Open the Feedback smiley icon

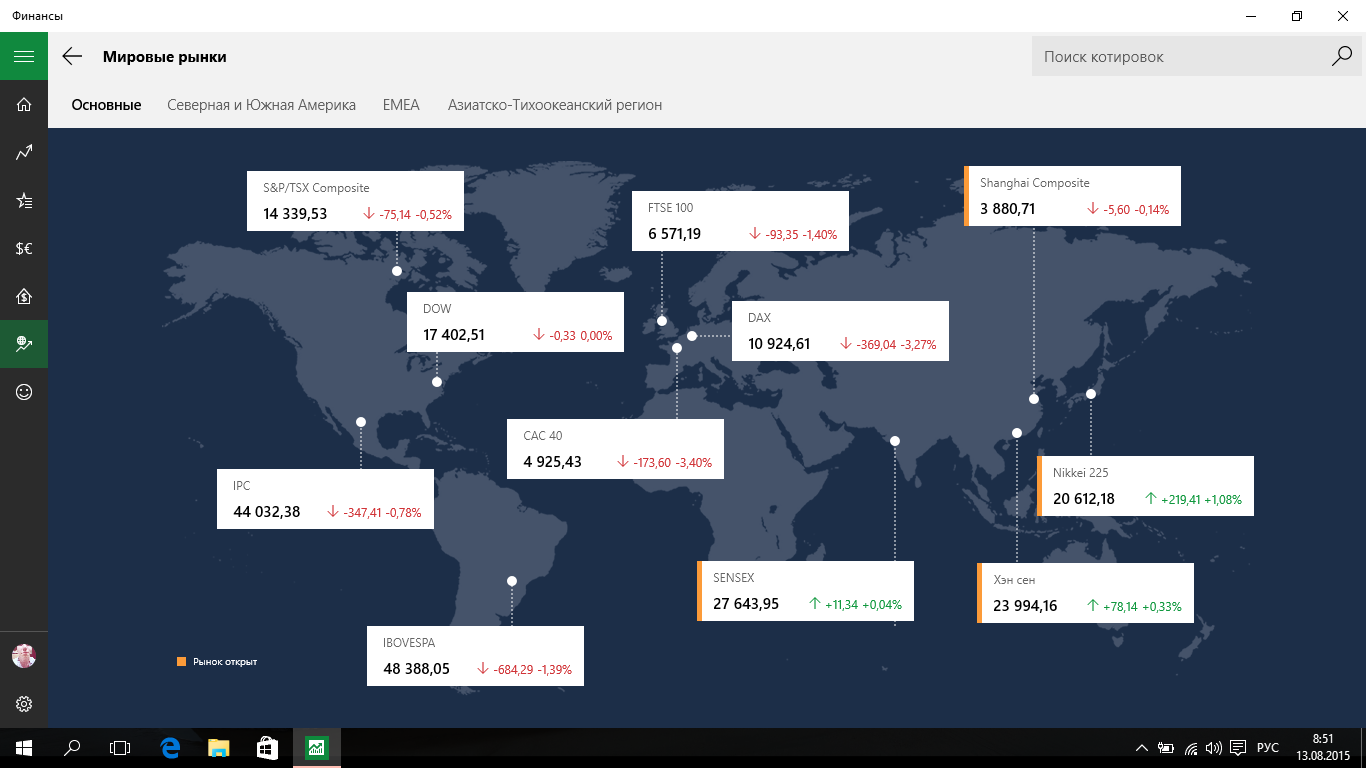(x=24, y=392)
